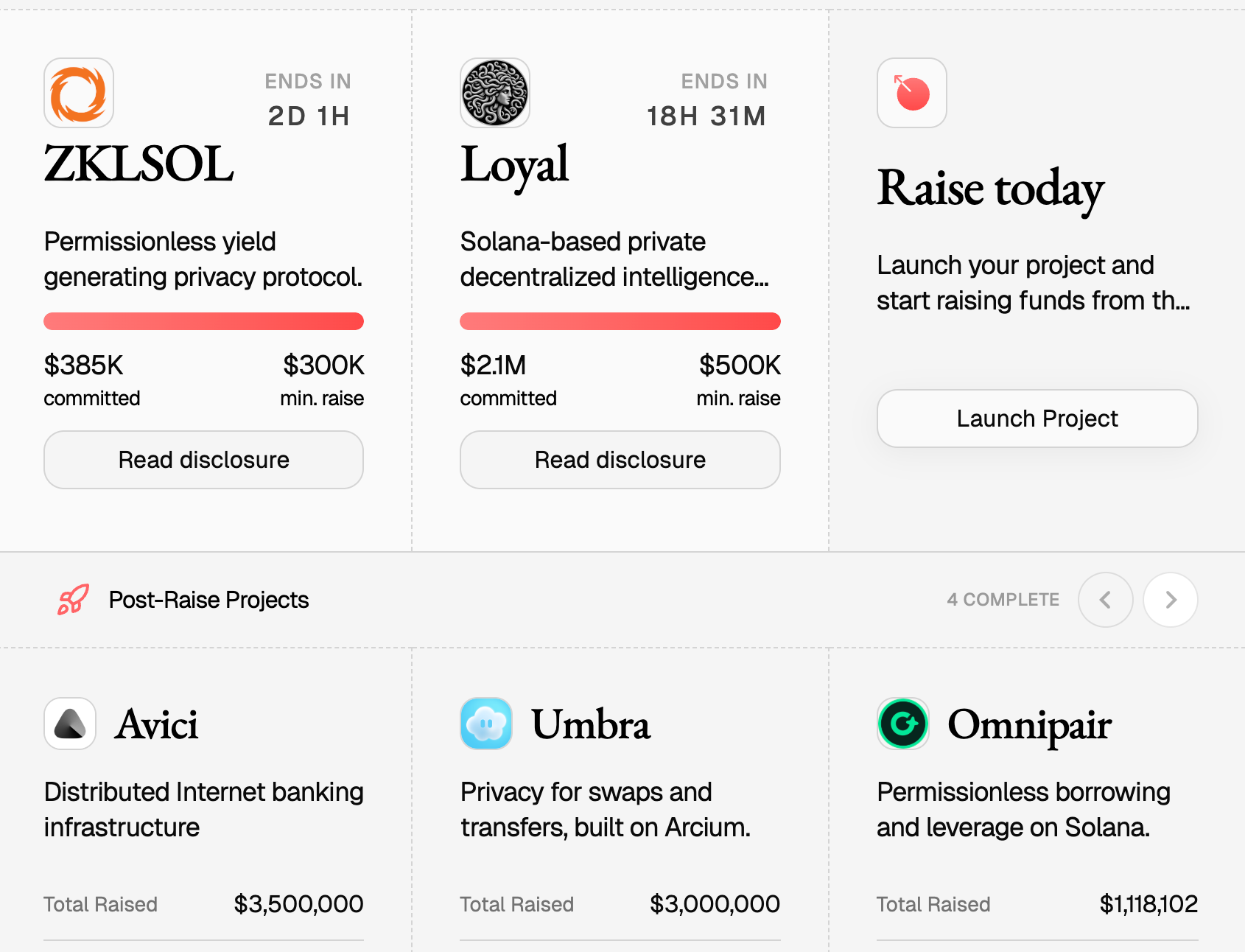Click the Avici Total Raised amount

(298, 904)
